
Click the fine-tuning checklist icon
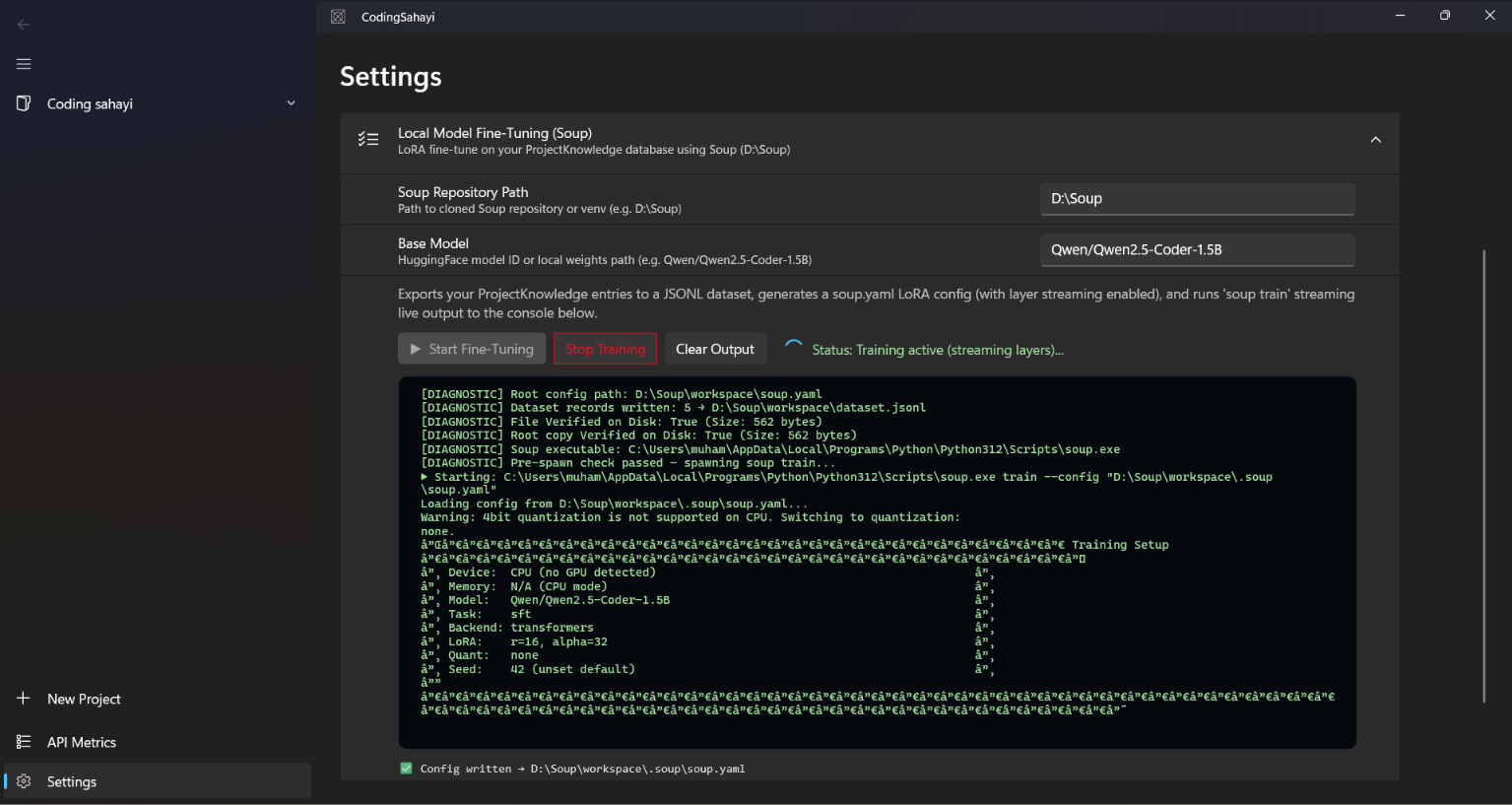(x=368, y=140)
